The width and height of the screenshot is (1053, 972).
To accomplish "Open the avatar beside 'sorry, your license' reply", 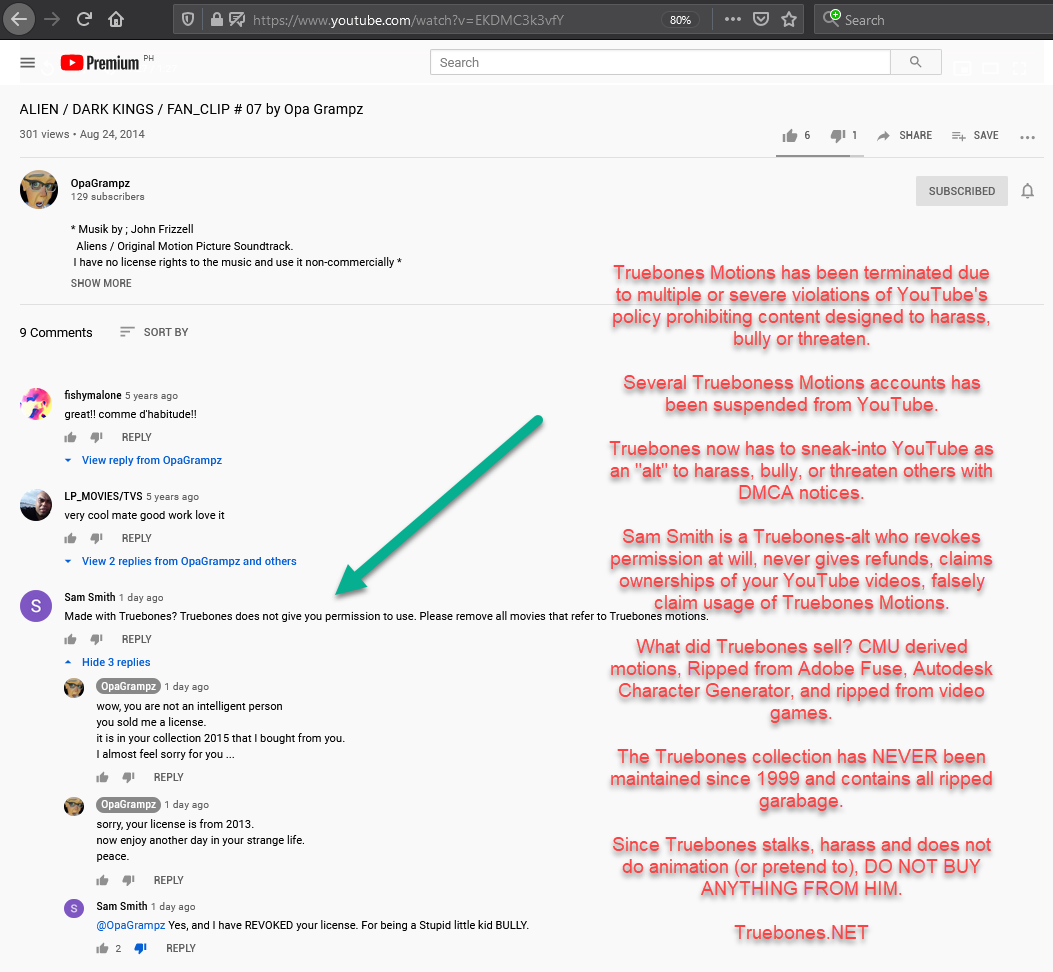I will click(x=74, y=806).
